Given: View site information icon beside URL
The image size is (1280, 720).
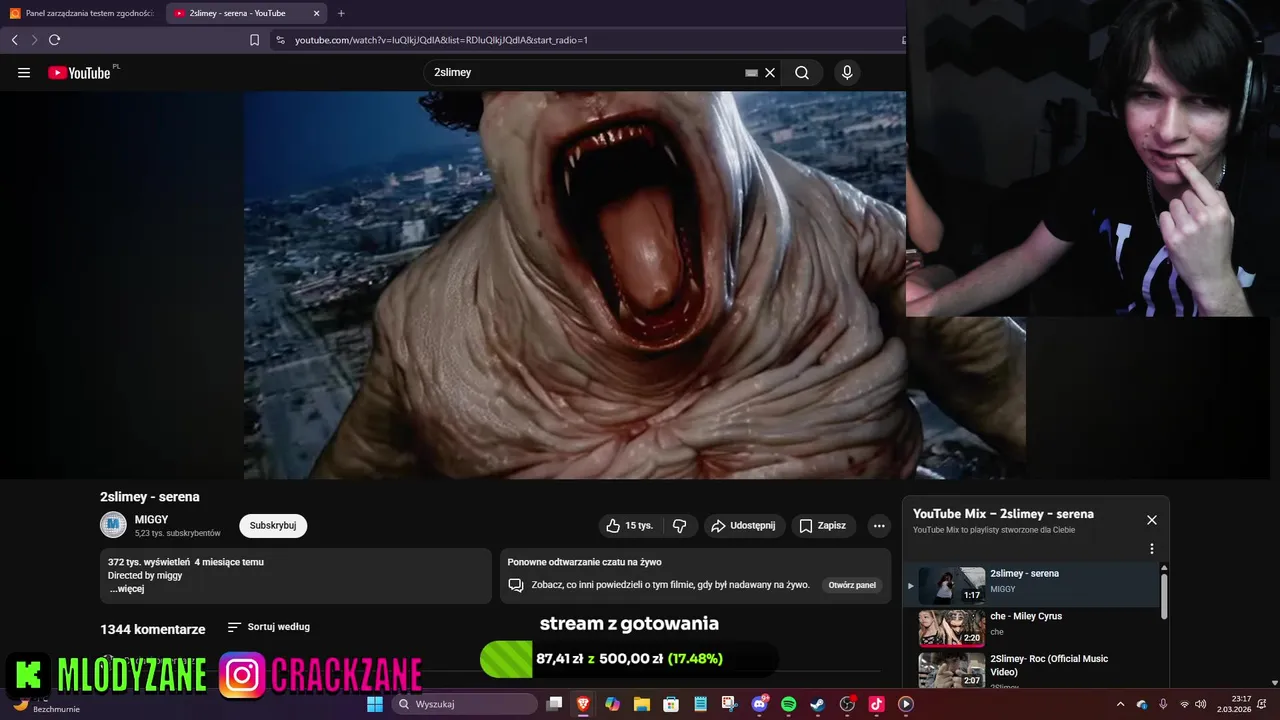Looking at the screenshot, I should pyautogui.click(x=280, y=40).
